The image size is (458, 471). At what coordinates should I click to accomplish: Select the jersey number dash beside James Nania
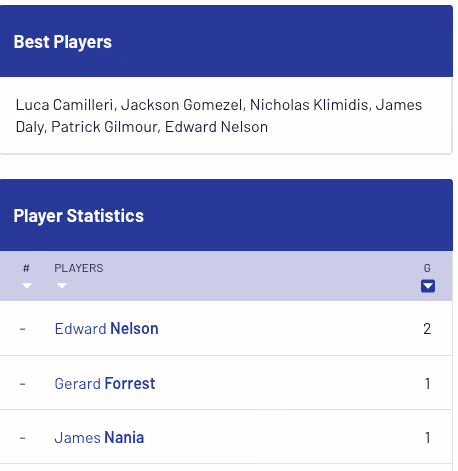pos(22,438)
